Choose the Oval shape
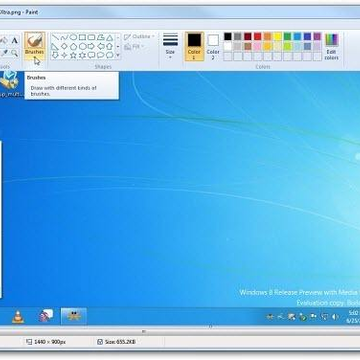 (x=73, y=37)
